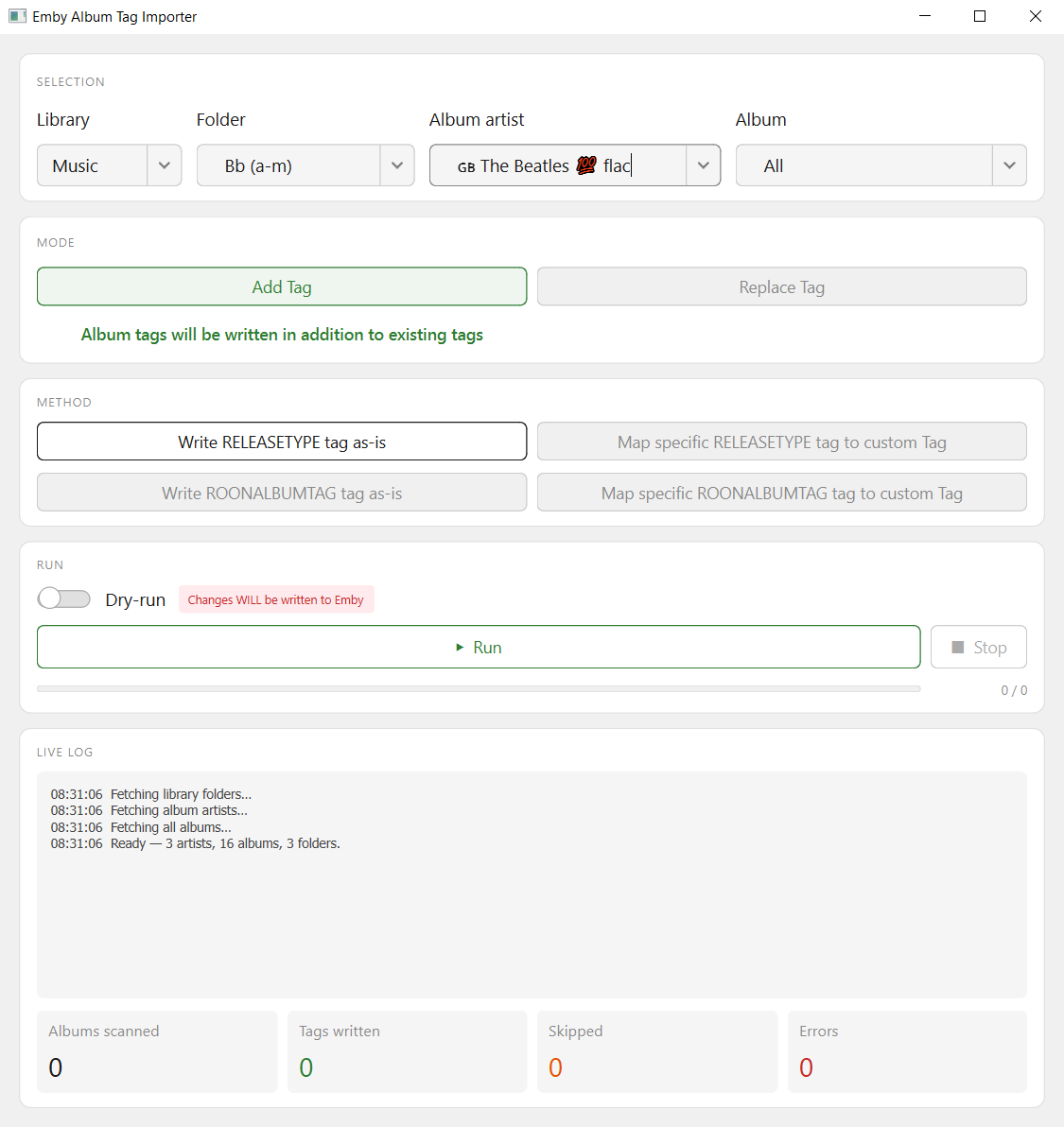
Task: Select the Add Tag mode
Action: coord(282,286)
